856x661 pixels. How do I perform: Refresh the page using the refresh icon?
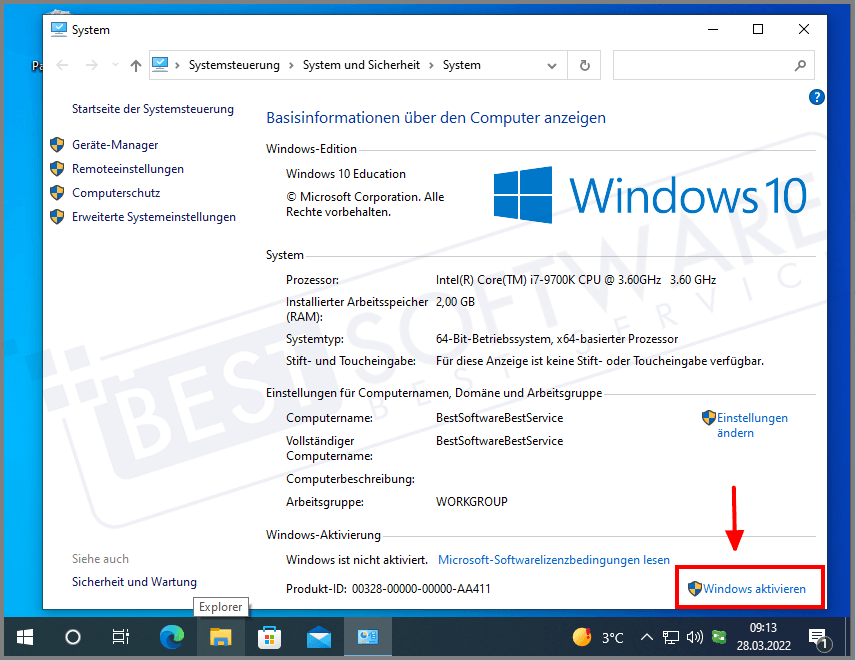click(585, 65)
